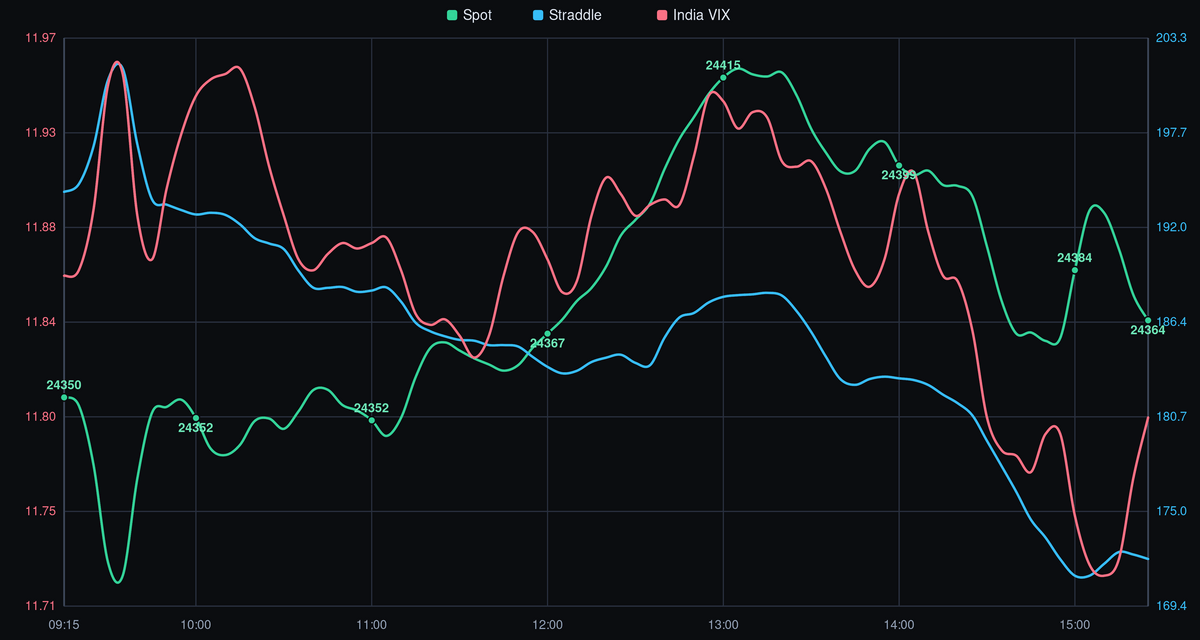Select the 24350 Spot data point

[64, 397]
